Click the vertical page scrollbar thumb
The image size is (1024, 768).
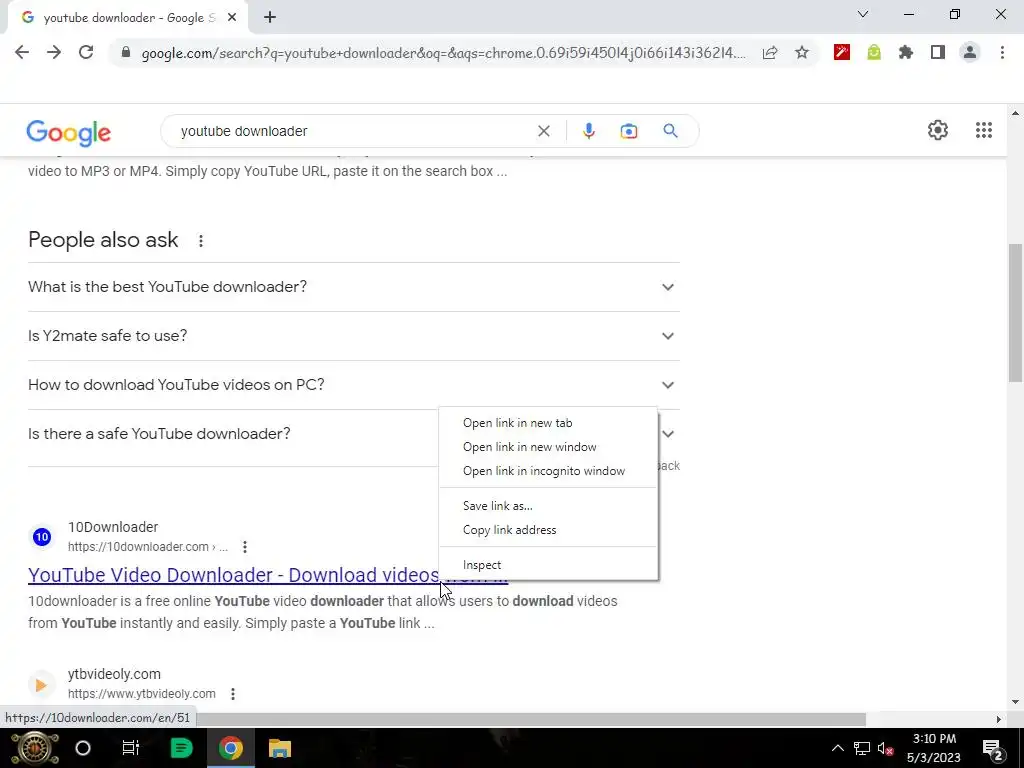[x=1015, y=313]
